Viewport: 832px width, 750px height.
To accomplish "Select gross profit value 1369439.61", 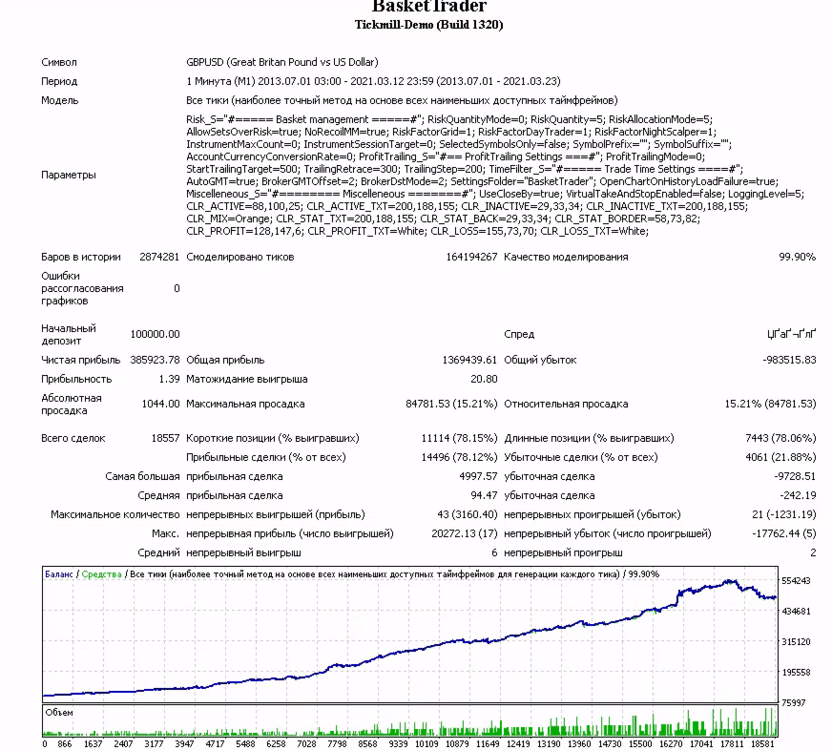I will (470, 360).
